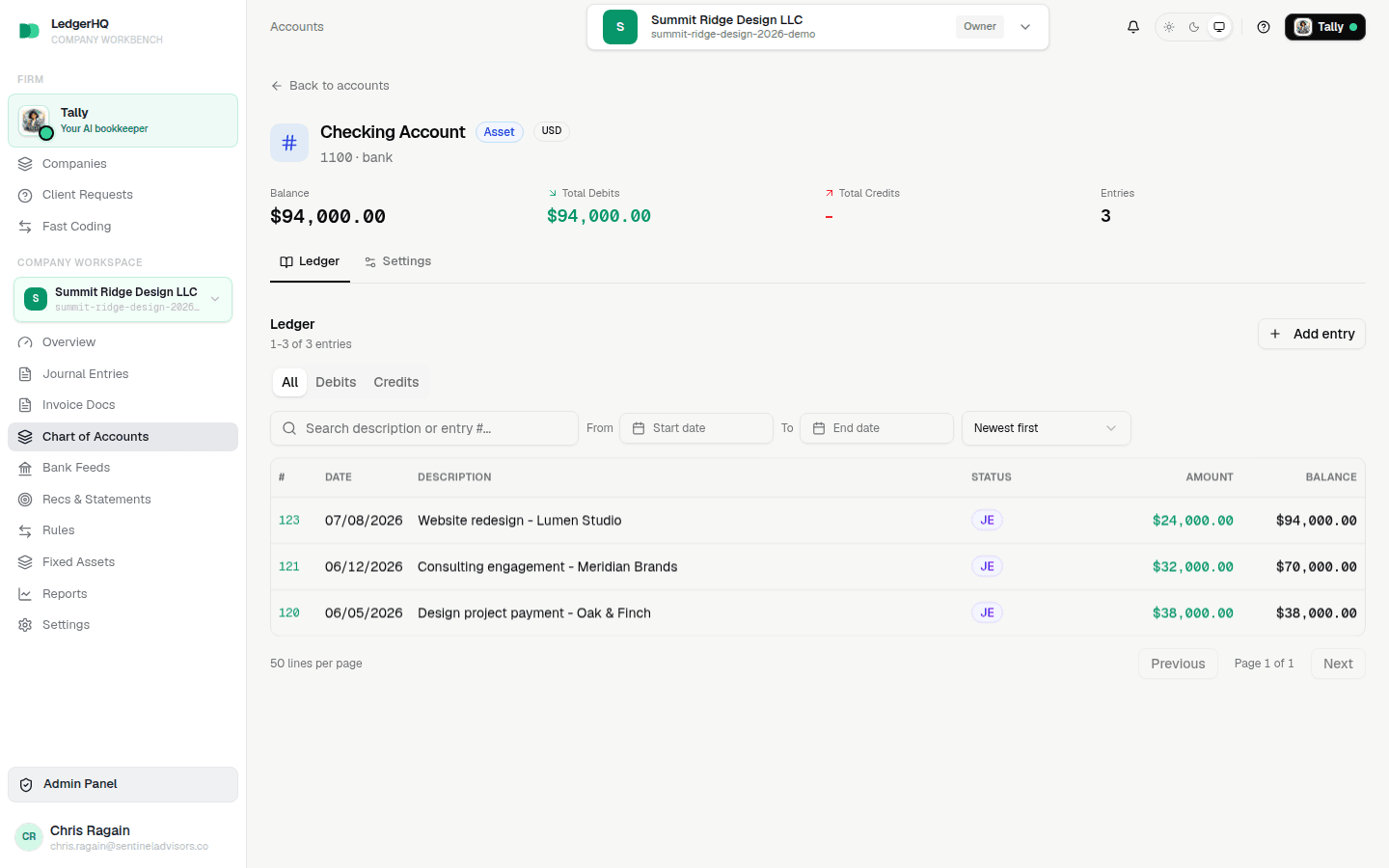Click the Previous page button
This screenshot has width=1389, height=868.
[1178, 664]
